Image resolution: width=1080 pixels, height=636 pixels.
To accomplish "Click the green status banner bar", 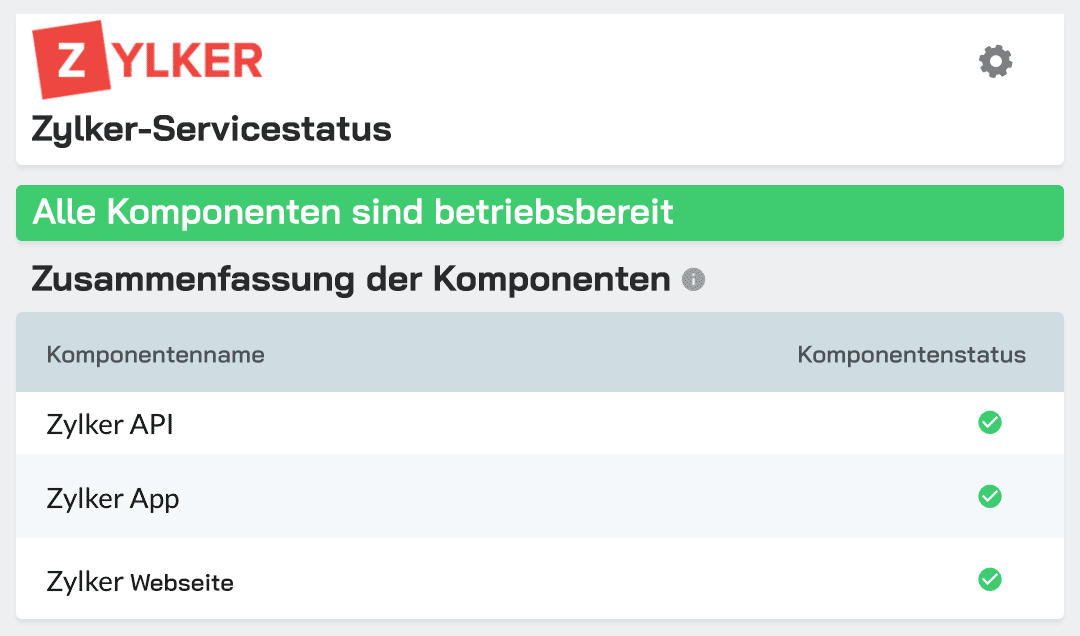I will pyautogui.click(x=540, y=212).
